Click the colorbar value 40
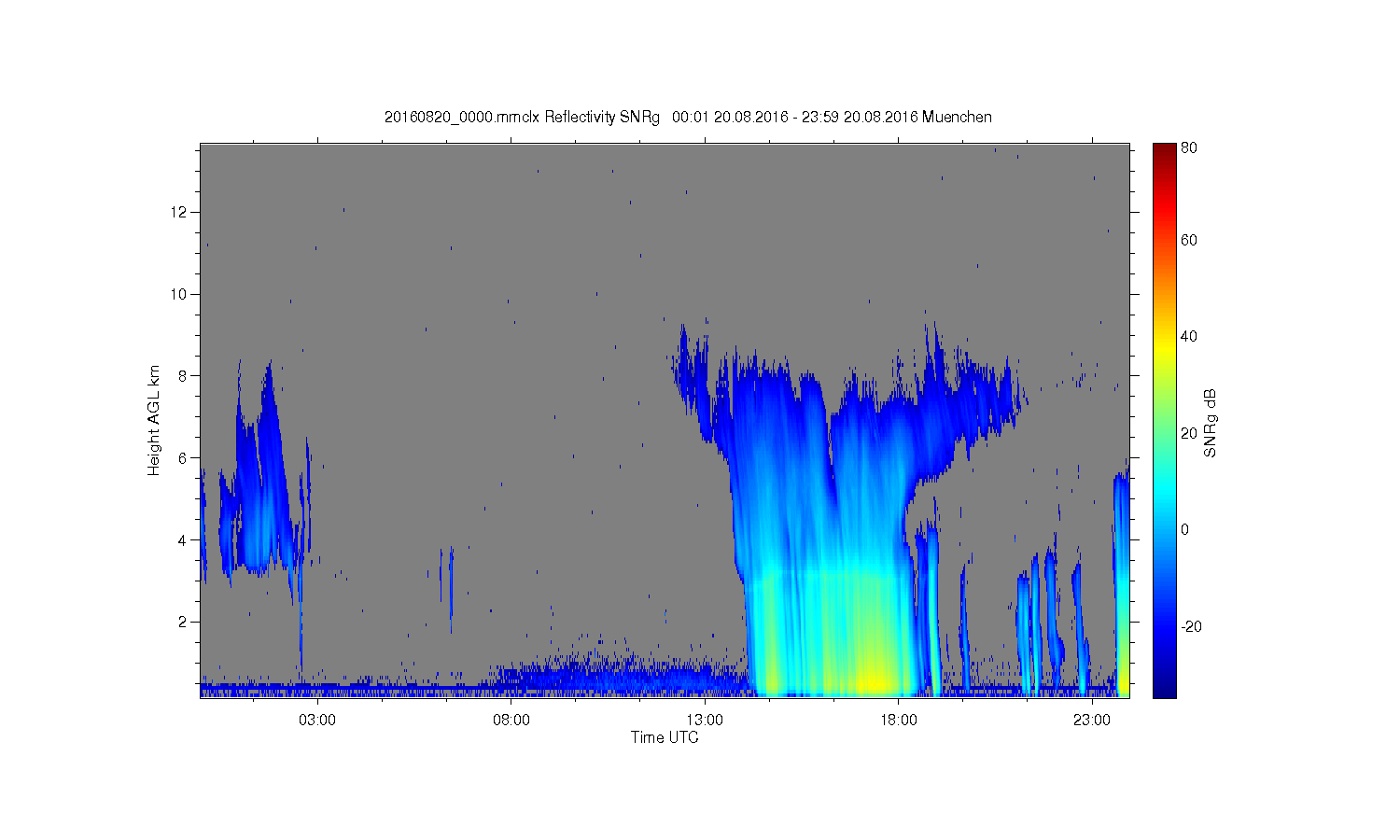The height and width of the screenshot is (840, 1400). point(1189,337)
